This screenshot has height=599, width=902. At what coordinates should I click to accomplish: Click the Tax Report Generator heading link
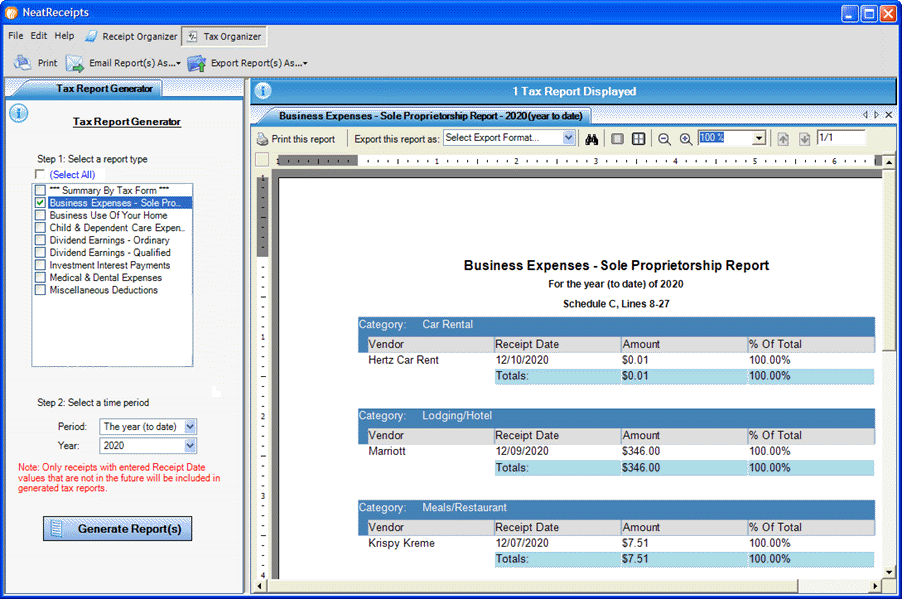127,121
